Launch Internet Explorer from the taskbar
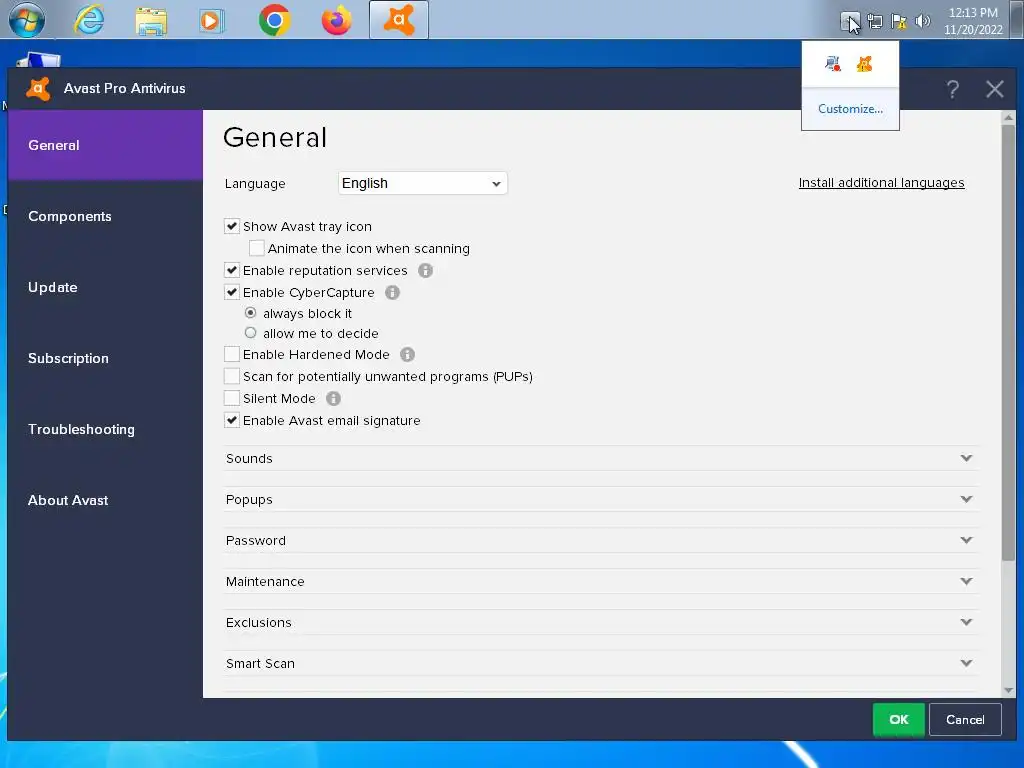Image resolution: width=1024 pixels, height=768 pixels. 89,20
